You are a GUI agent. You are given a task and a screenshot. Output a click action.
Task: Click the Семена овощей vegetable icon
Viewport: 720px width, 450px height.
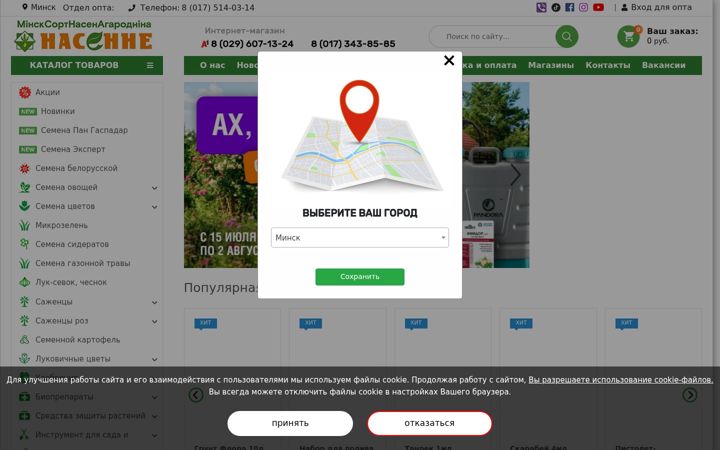[25, 187]
